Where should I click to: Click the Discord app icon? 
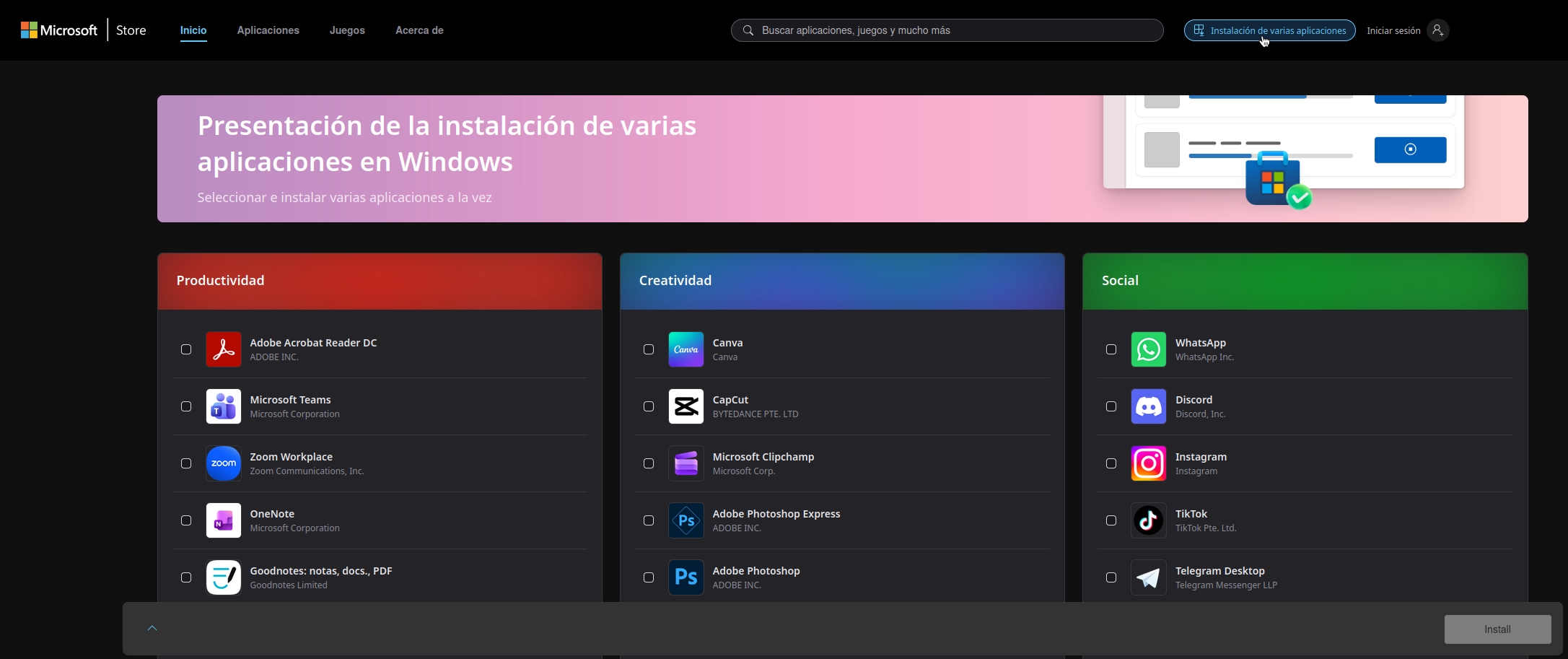point(1148,406)
